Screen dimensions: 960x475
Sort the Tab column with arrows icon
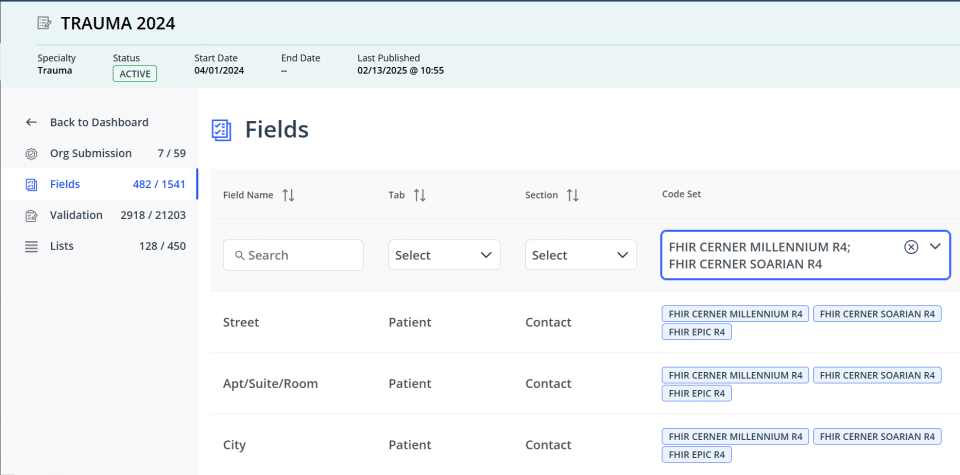(x=419, y=195)
